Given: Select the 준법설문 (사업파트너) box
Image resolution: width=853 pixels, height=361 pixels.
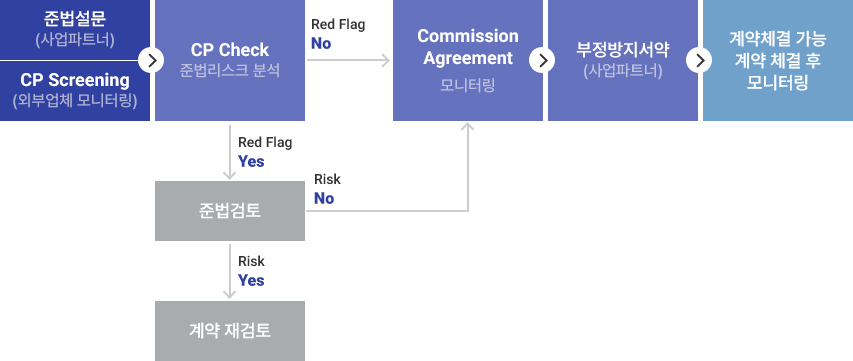Looking at the screenshot, I should pyautogui.click(x=75, y=29).
